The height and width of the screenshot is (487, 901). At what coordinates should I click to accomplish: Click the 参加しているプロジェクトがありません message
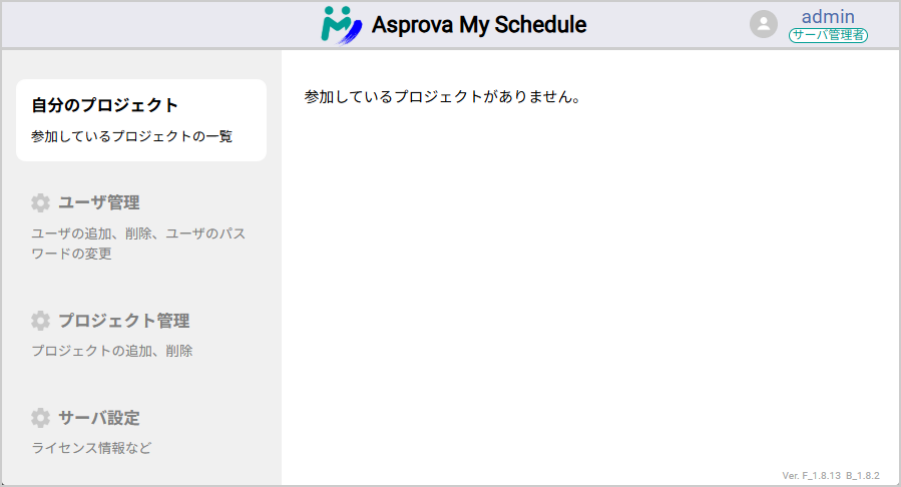click(x=442, y=96)
